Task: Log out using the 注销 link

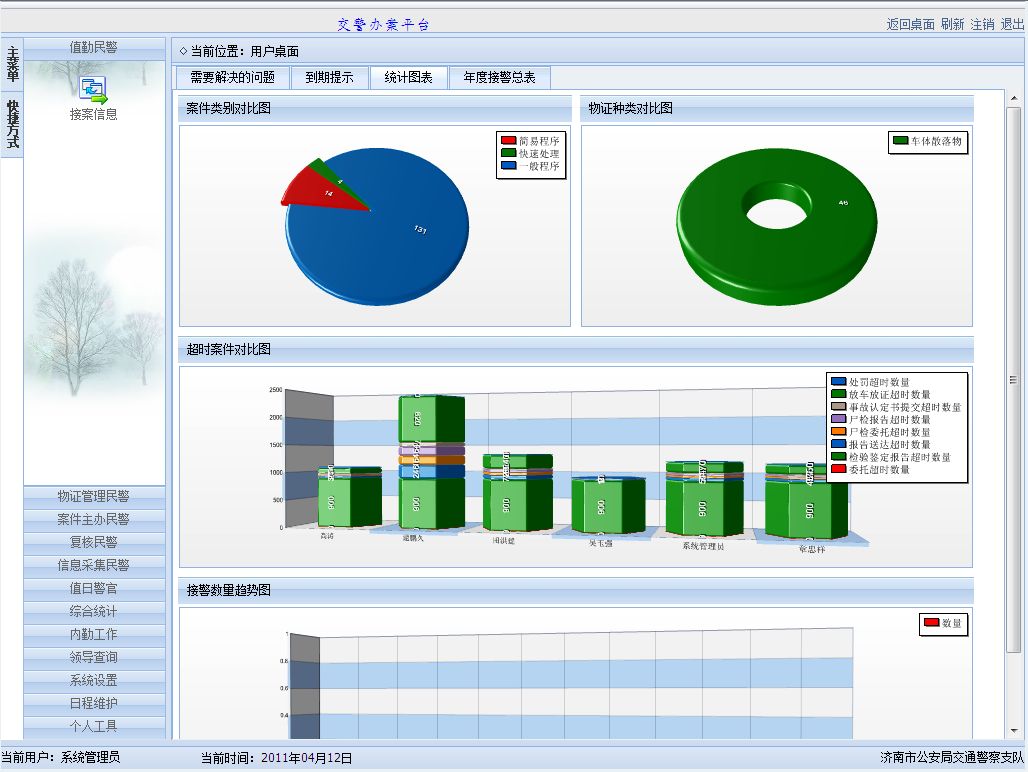Action: click(982, 24)
